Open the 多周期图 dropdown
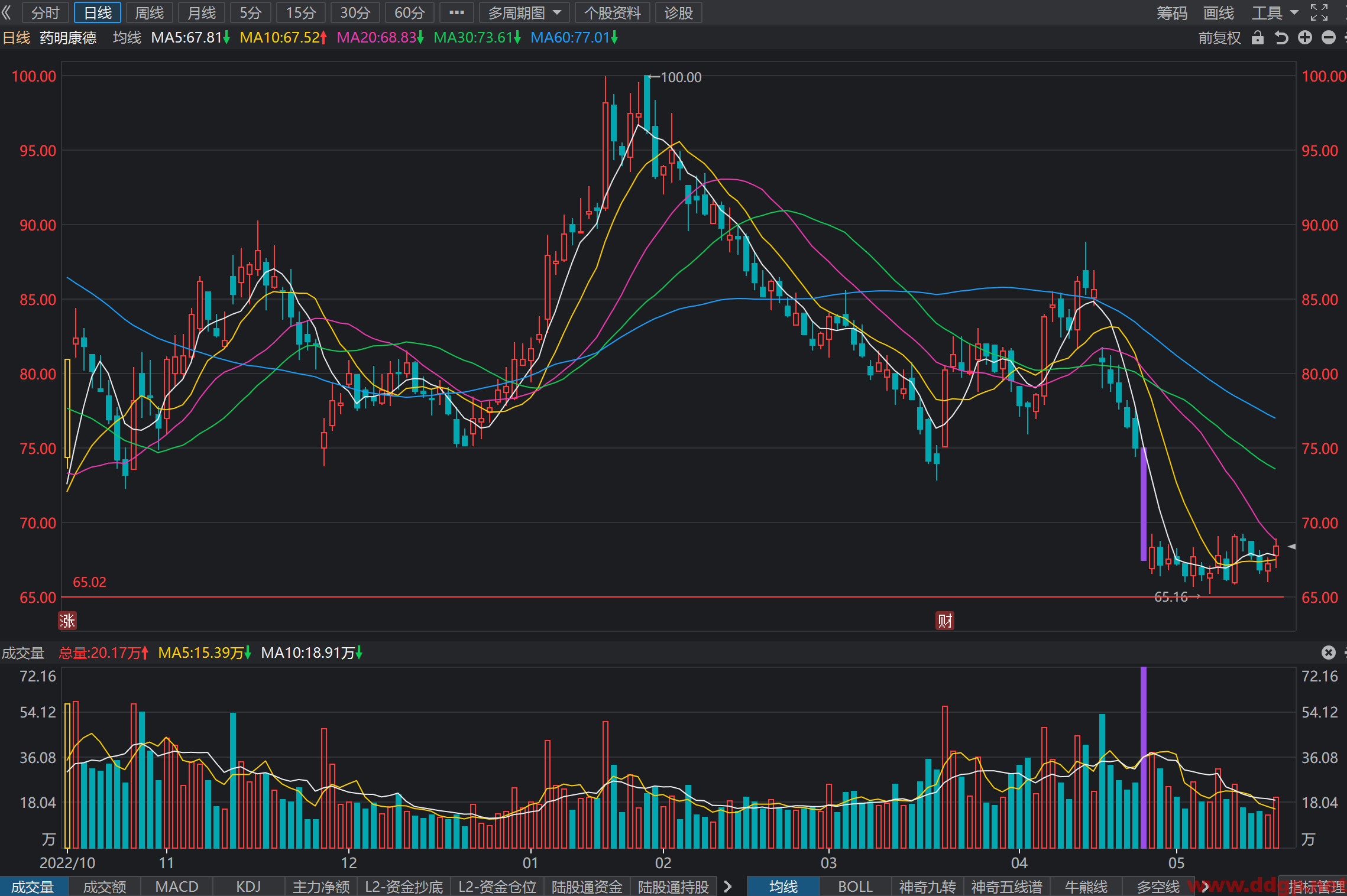The width and height of the screenshot is (1347, 896). pyautogui.click(x=524, y=12)
